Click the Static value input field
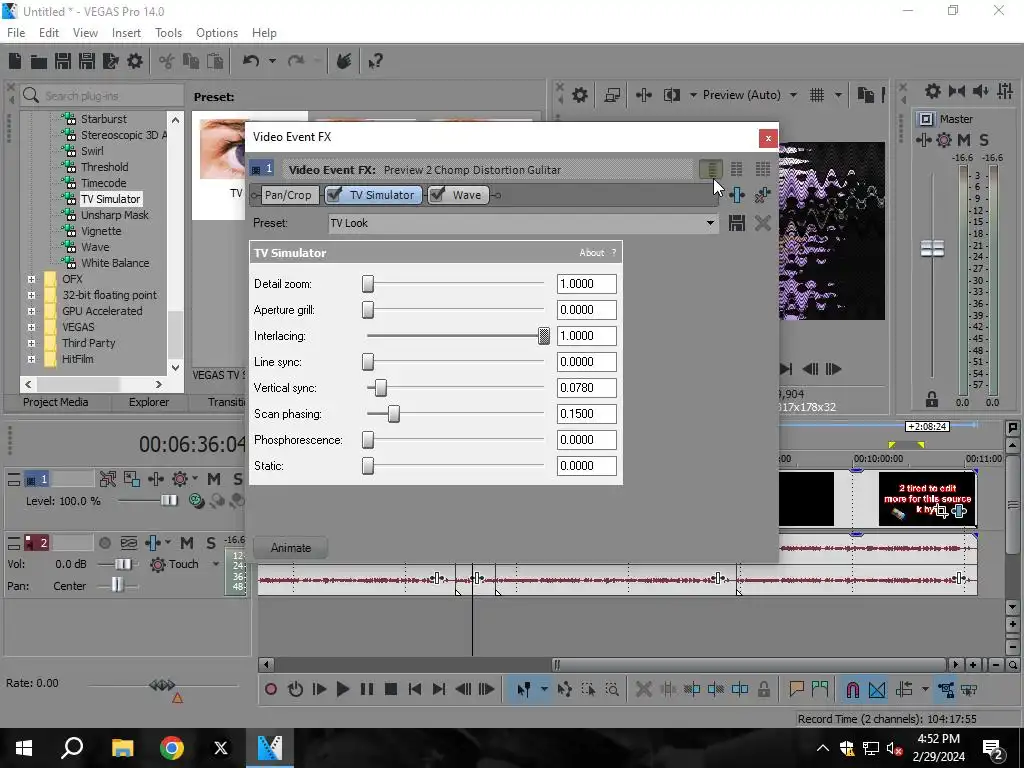Image resolution: width=1024 pixels, height=768 pixels. [x=586, y=466]
